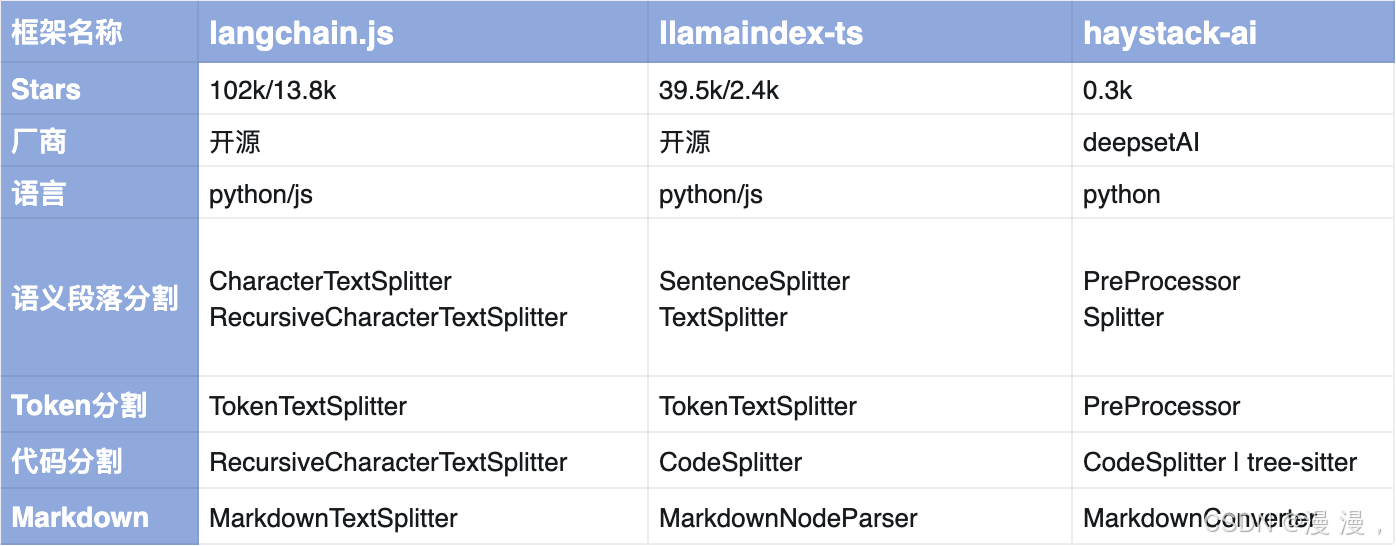The height and width of the screenshot is (546, 1396).
Task: Click the CSDN watermark text
Action: (1290, 522)
